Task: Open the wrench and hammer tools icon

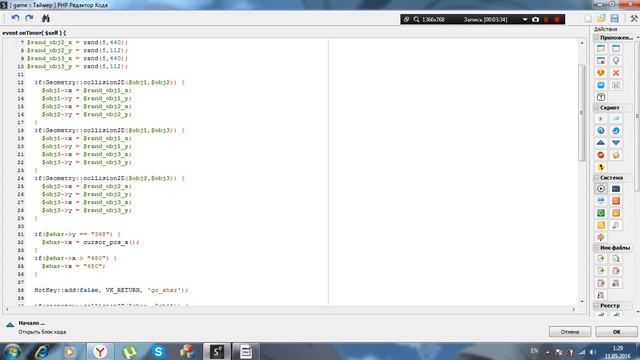Action: [x=634, y=18]
